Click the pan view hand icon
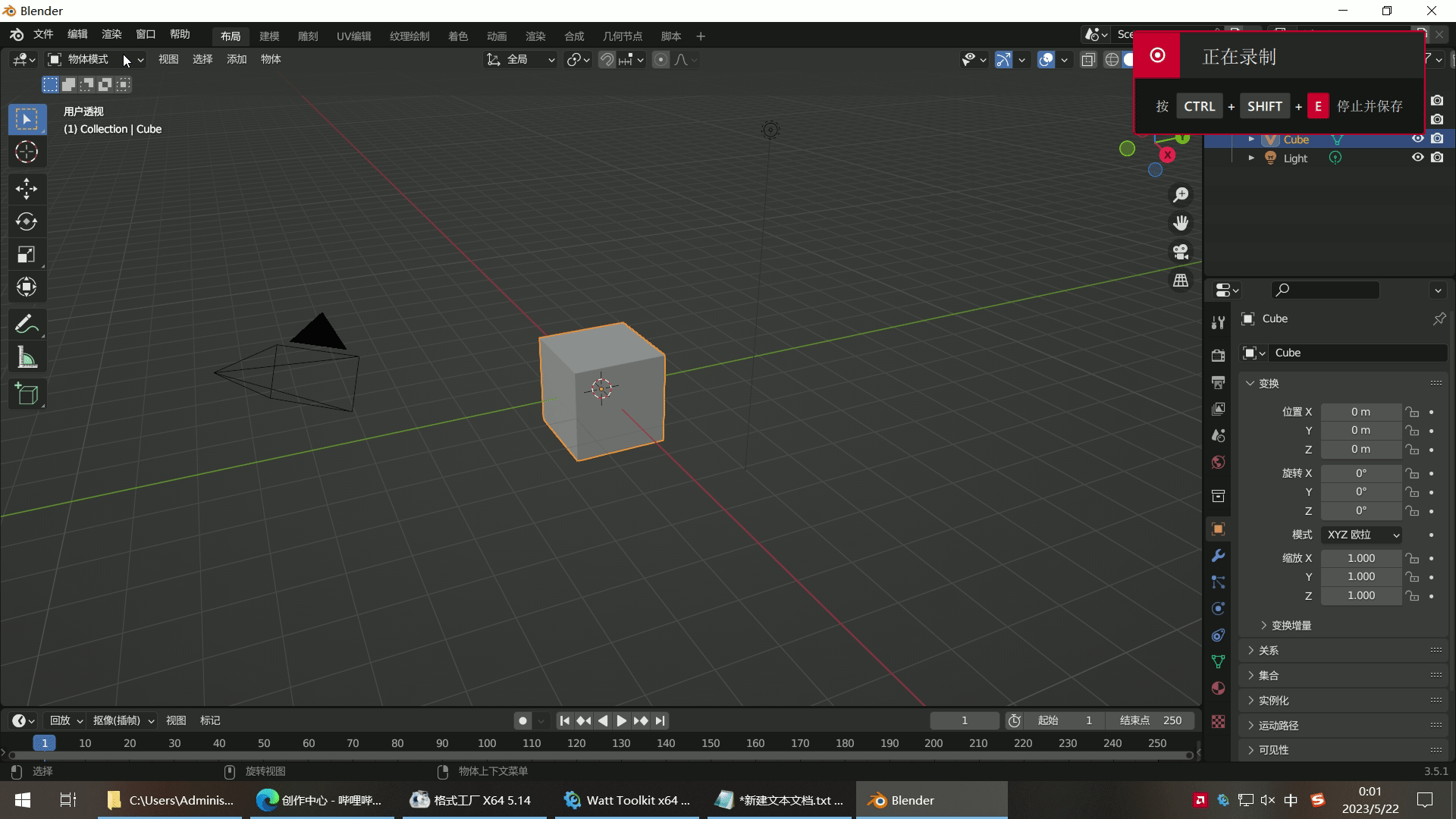The width and height of the screenshot is (1456, 819). pyautogui.click(x=1181, y=223)
